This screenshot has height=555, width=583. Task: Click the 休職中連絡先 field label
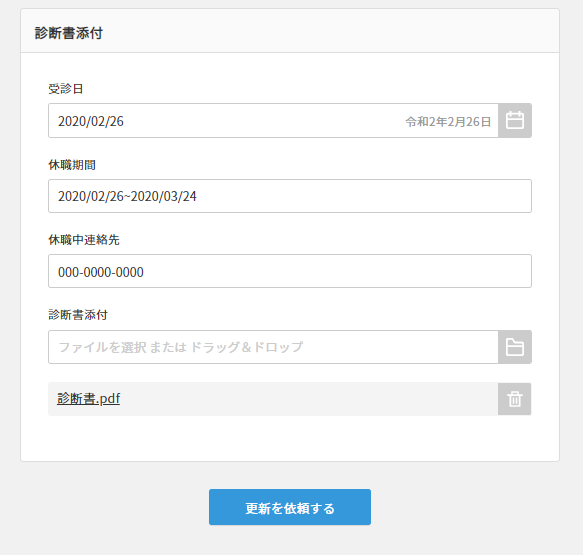(84, 240)
